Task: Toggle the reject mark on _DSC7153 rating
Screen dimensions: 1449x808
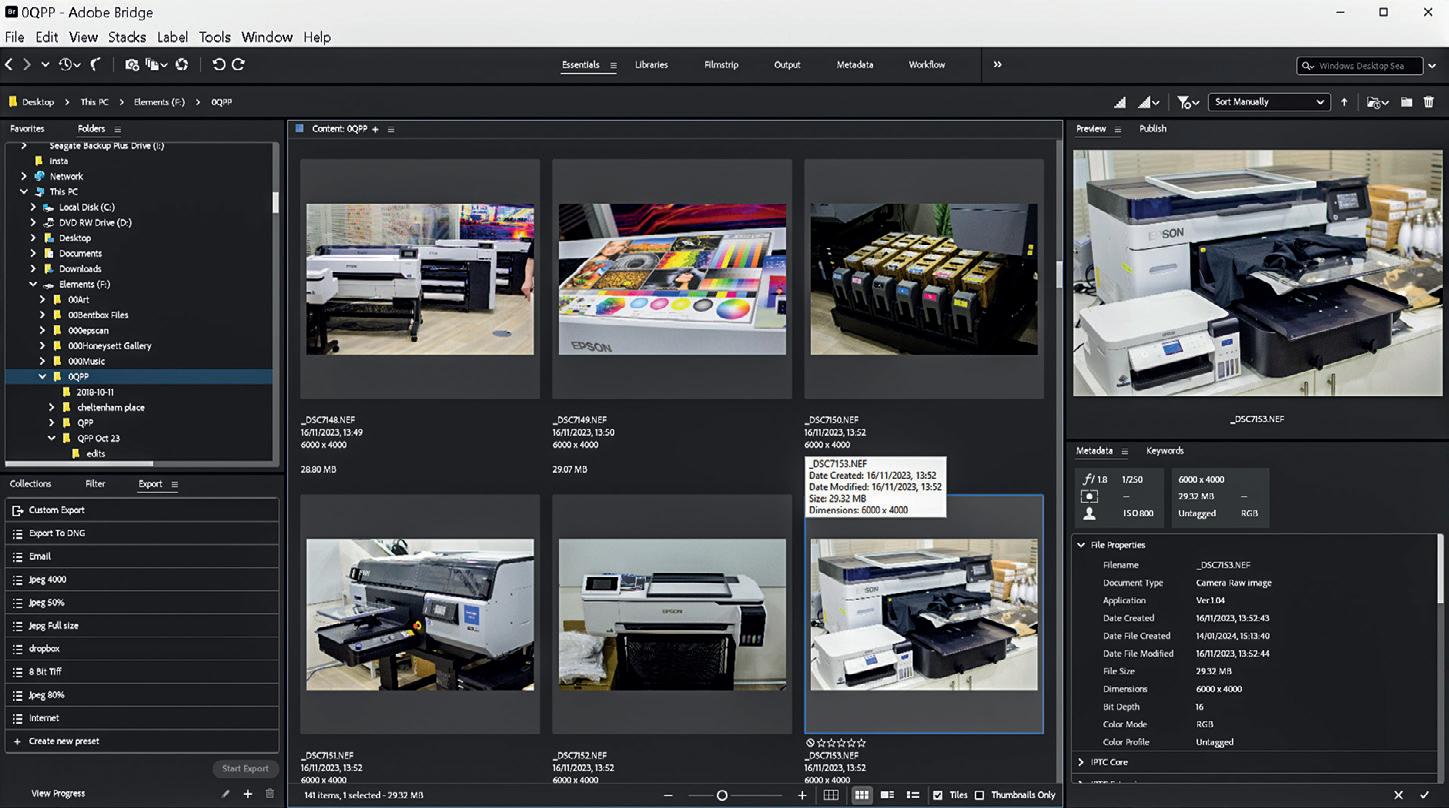Action: (810, 743)
